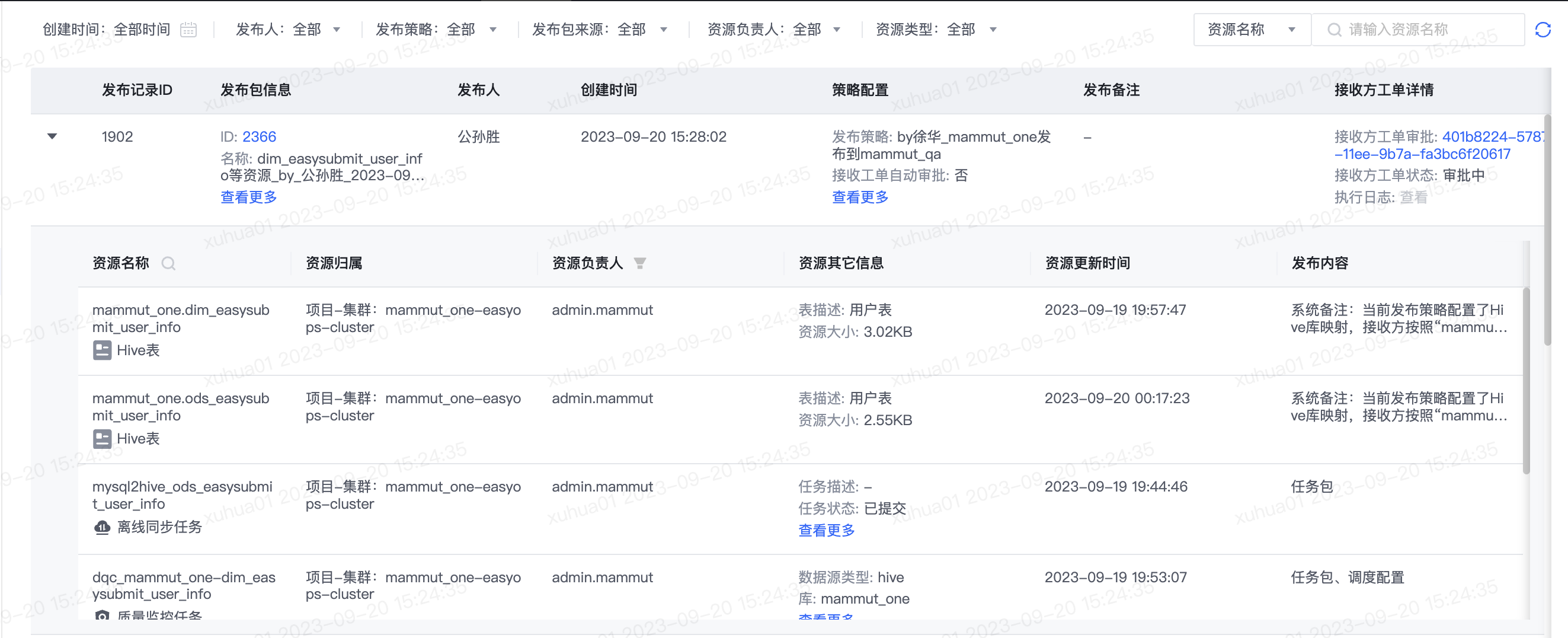The height and width of the screenshot is (638, 1568).
Task: Click the 接收方工单详情 column header
Action: [x=1384, y=91]
